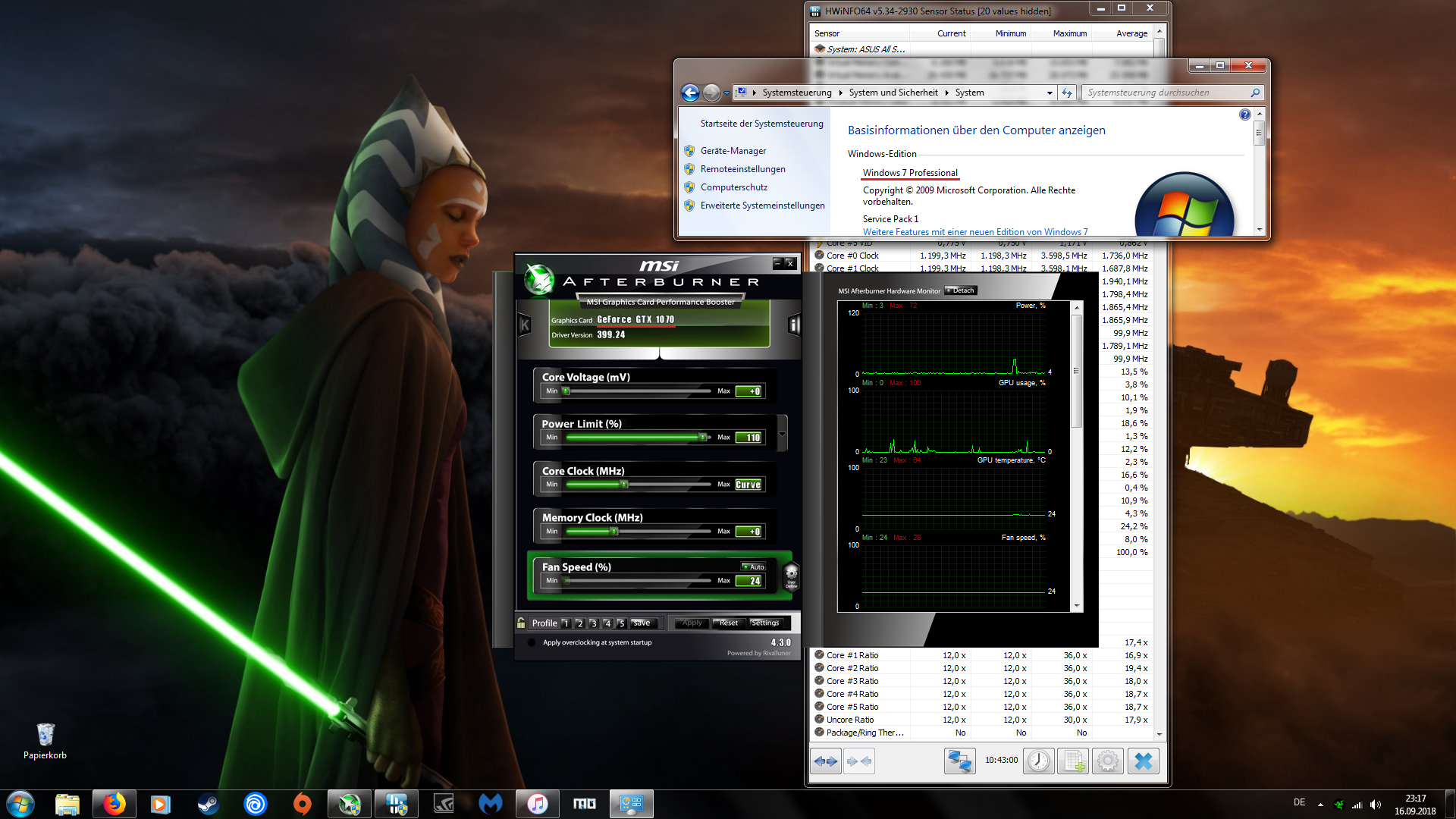Open Steam from the taskbar
Screen dimensions: 1456x819
[x=208, y=803]
